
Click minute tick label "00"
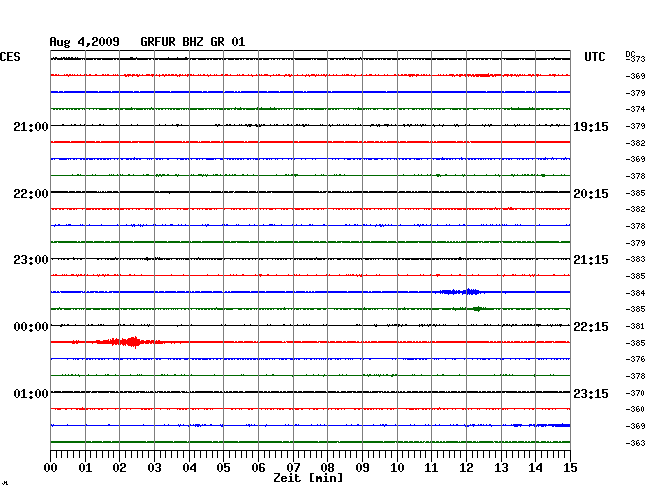coord(50,467)
